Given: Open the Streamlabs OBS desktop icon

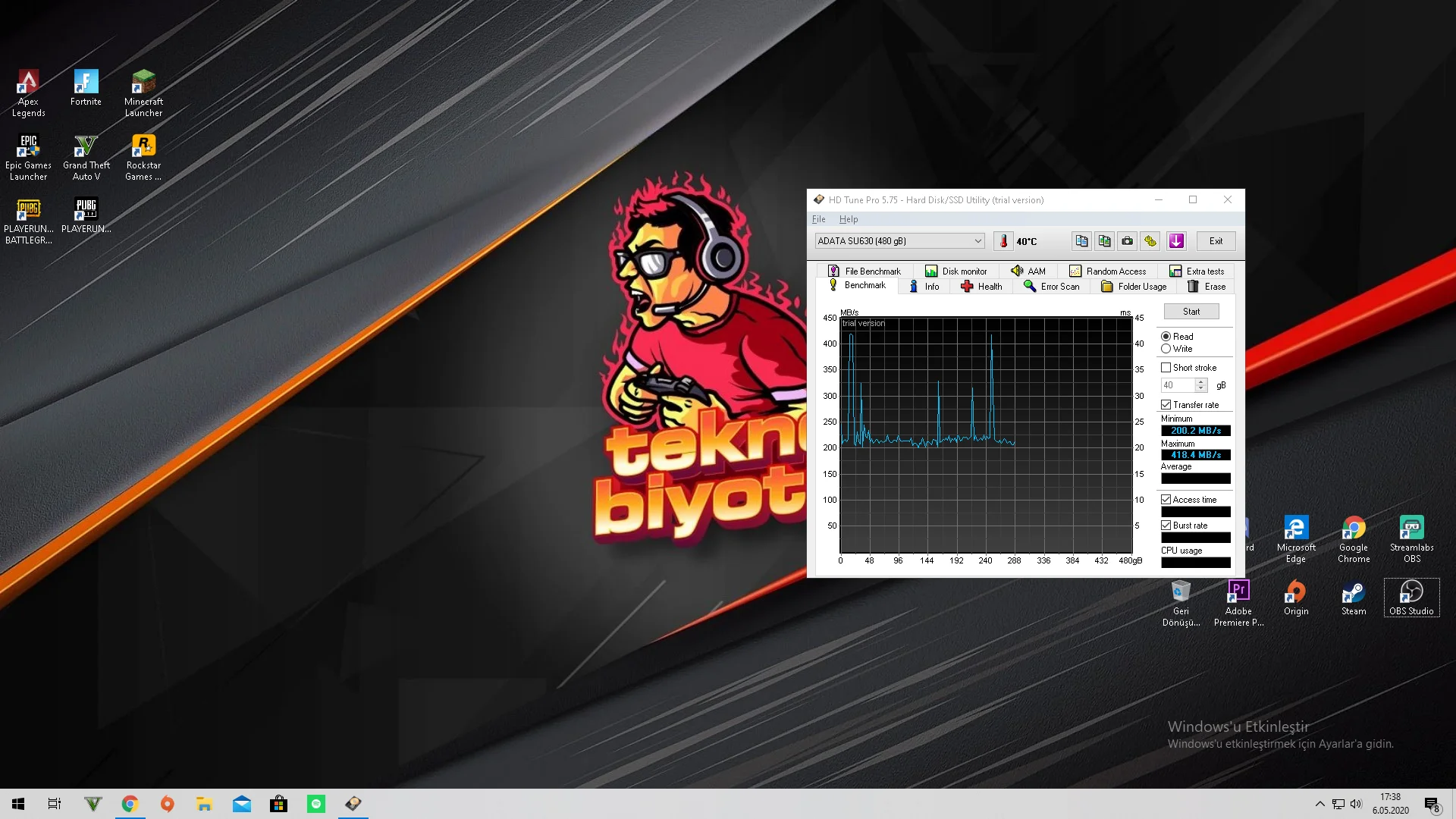Looking at the screenshot, I should (x=1411, y=539).
